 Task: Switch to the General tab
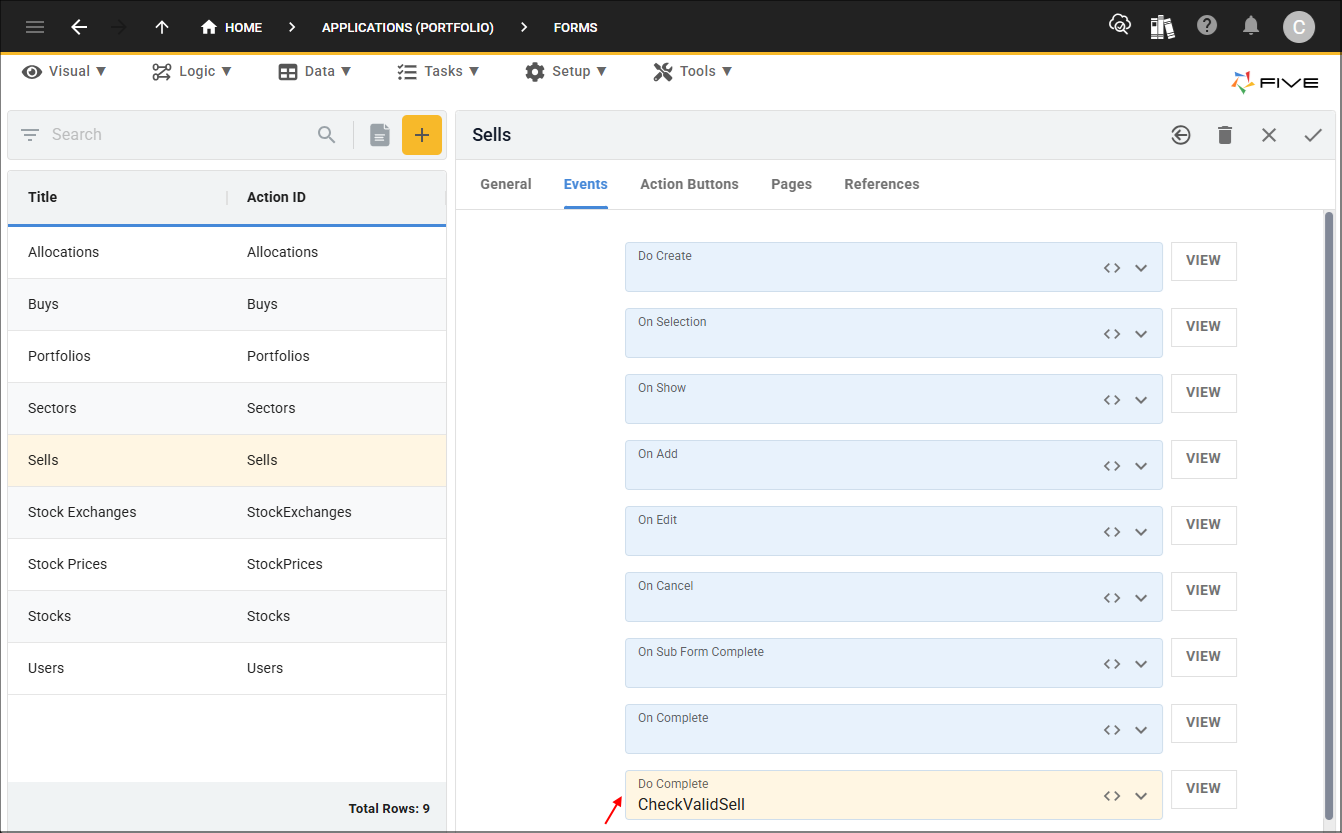coord(506,184)
